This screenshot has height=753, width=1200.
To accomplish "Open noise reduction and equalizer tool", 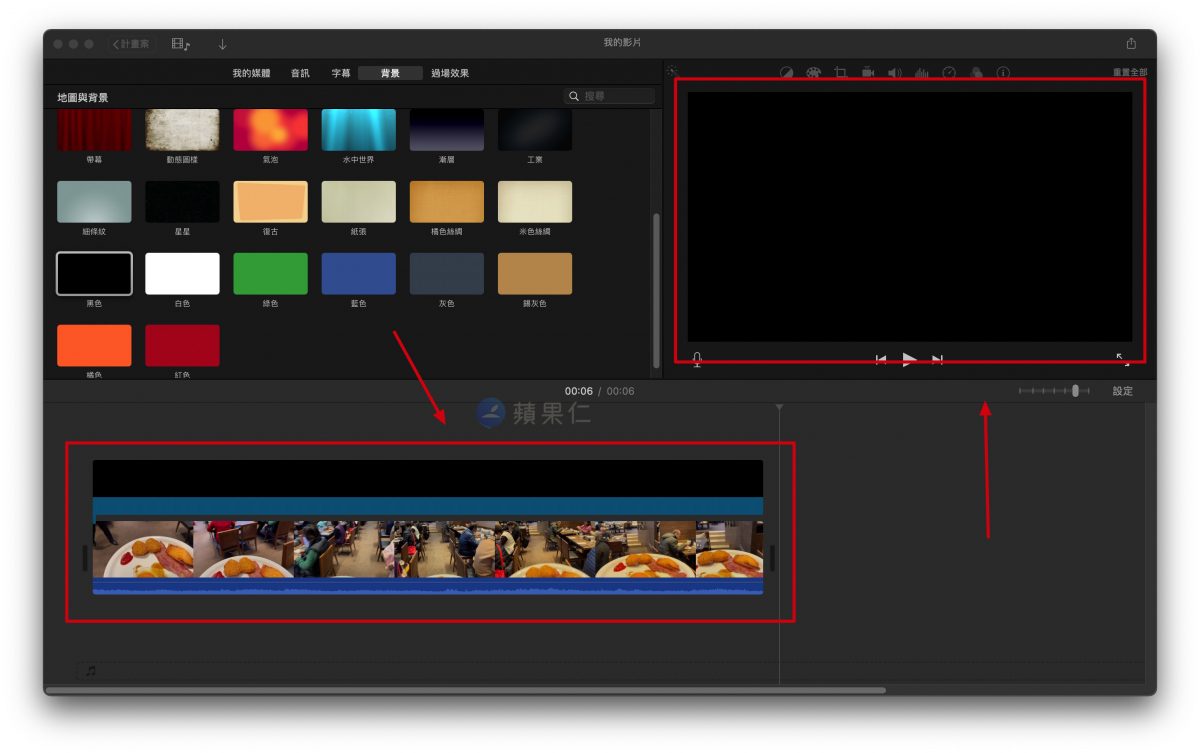I will point(921,73).
